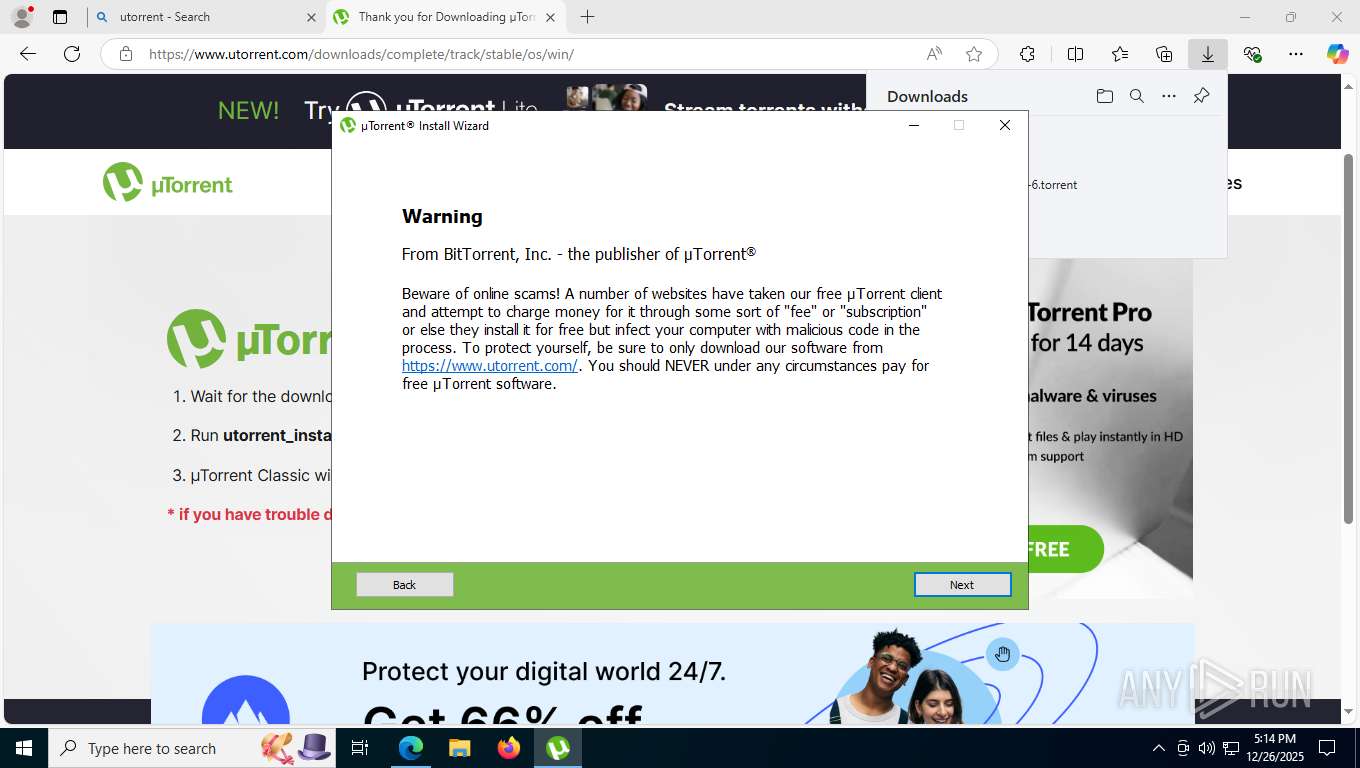The height and width of the screenshot is (768, 1360).
Task: Search downloads with the magnifier icon
Action: coord(1137,96)
